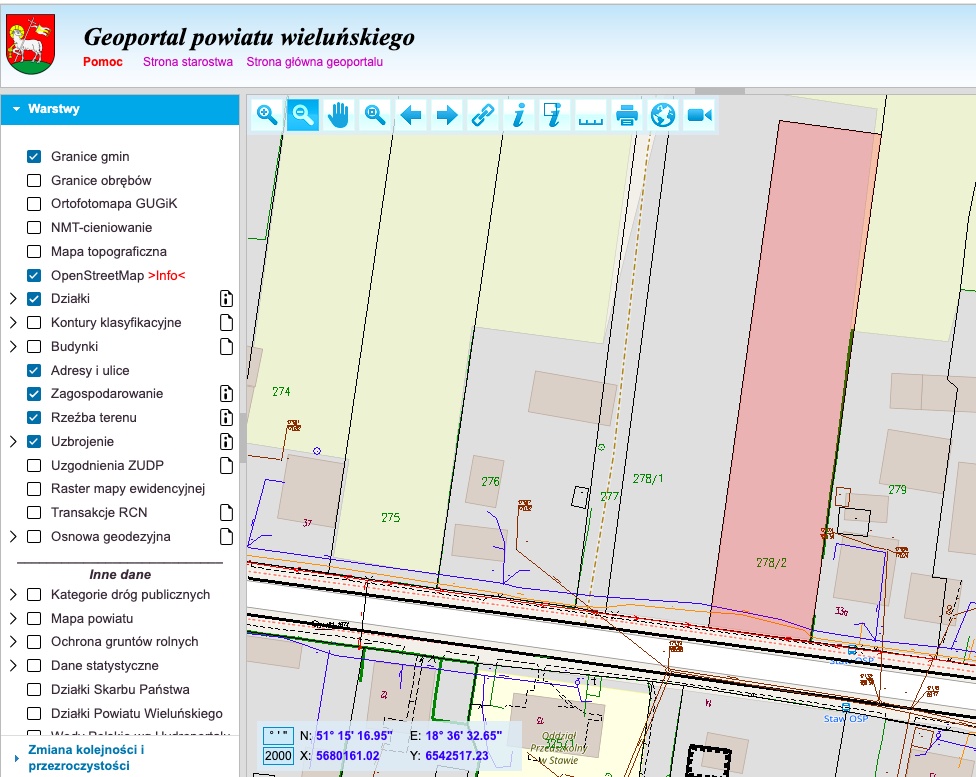Expand the Budynki layer group

13,346
